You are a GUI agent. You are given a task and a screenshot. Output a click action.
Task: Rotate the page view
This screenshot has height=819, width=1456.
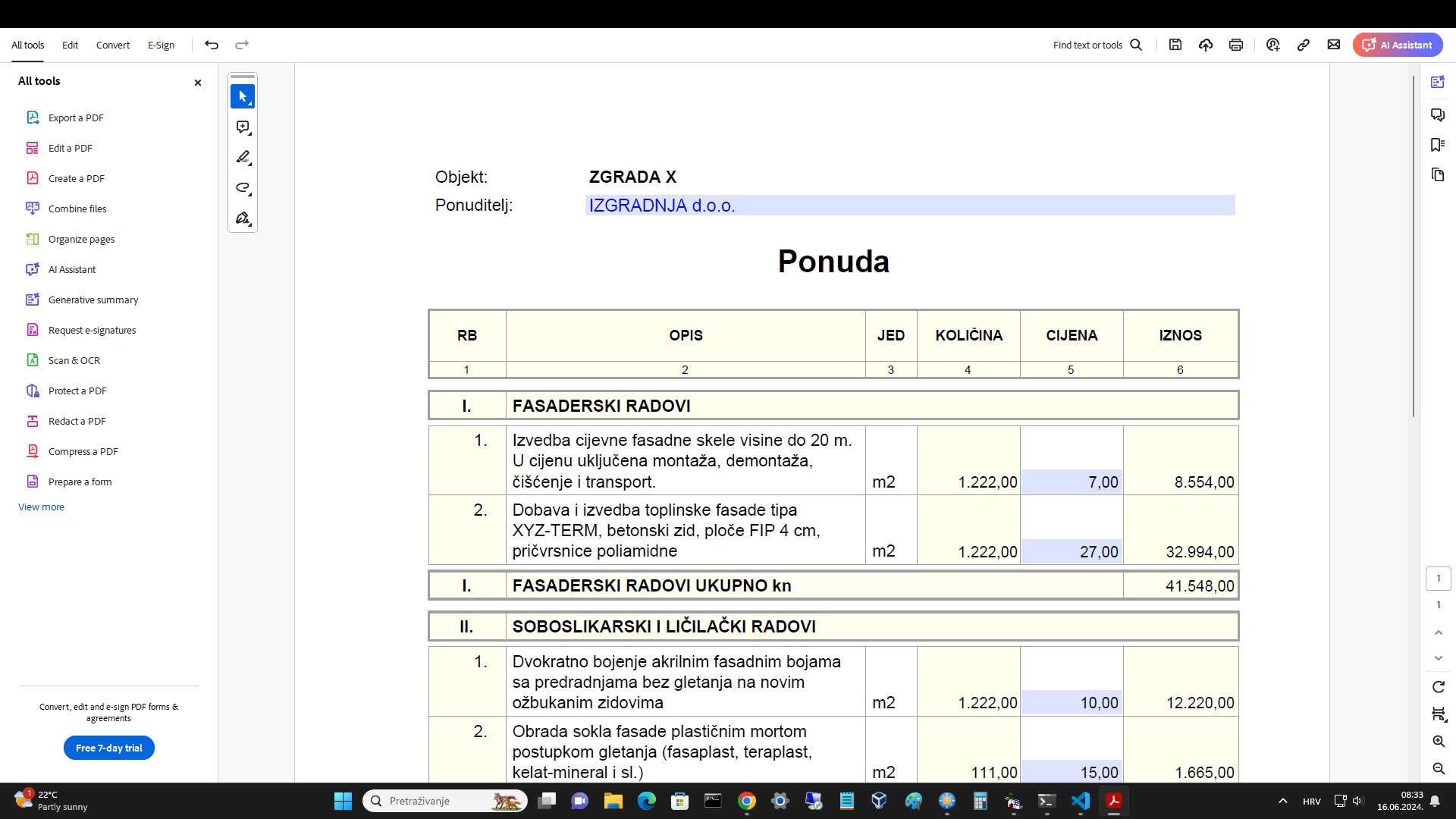[1439, 687]
